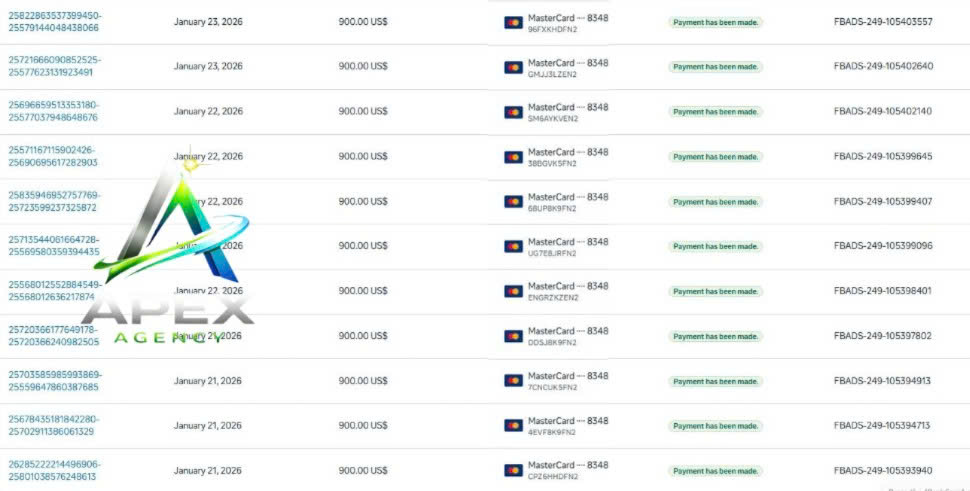Open transaction 25696659513353180 link
The width and height of the screenshot is (970, 491).
53,111
